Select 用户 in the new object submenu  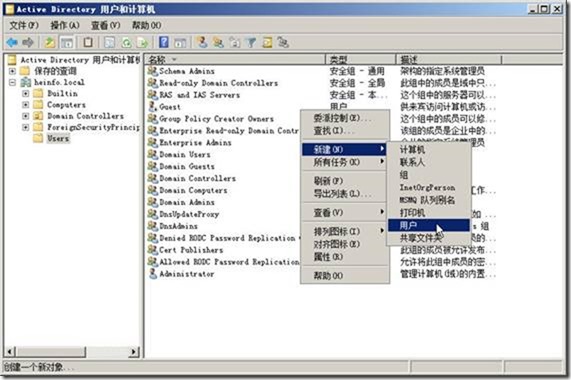pyautogui.click(x=429, y=225)
